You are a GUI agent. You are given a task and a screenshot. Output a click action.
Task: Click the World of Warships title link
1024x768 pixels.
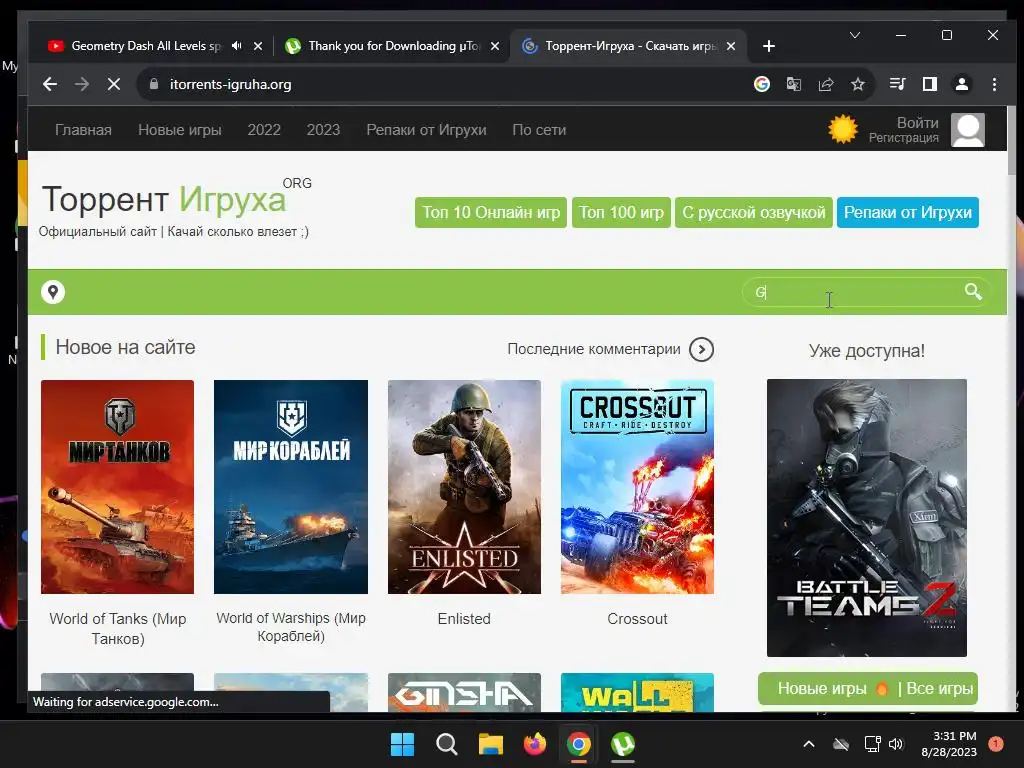click(x=291, y=627)
